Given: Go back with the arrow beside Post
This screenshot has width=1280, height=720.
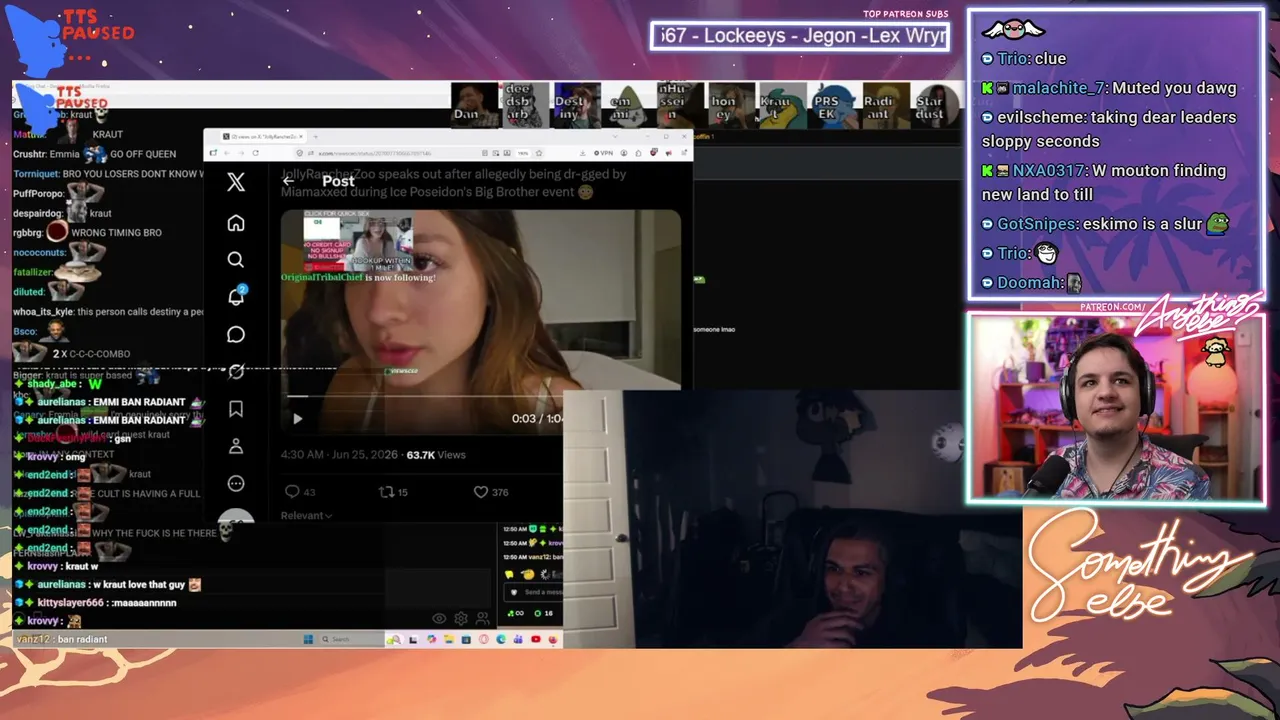Looking at the screenshot, I should [289, 181].
